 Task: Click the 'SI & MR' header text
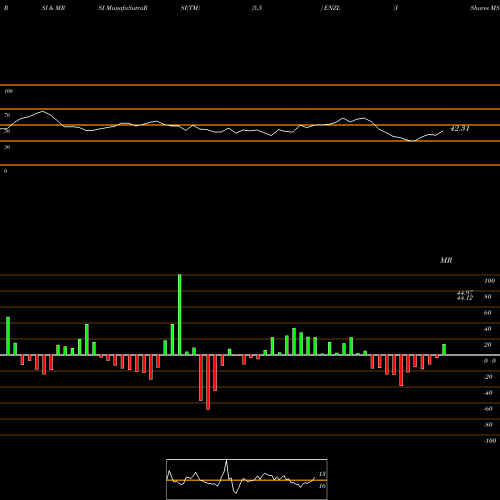point(53,8)
